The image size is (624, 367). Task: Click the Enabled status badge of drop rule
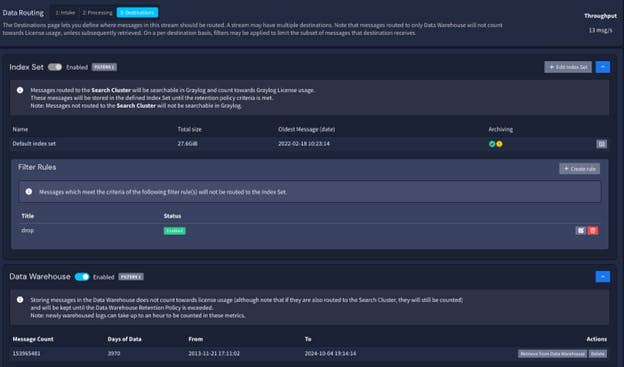click(175, 230)
